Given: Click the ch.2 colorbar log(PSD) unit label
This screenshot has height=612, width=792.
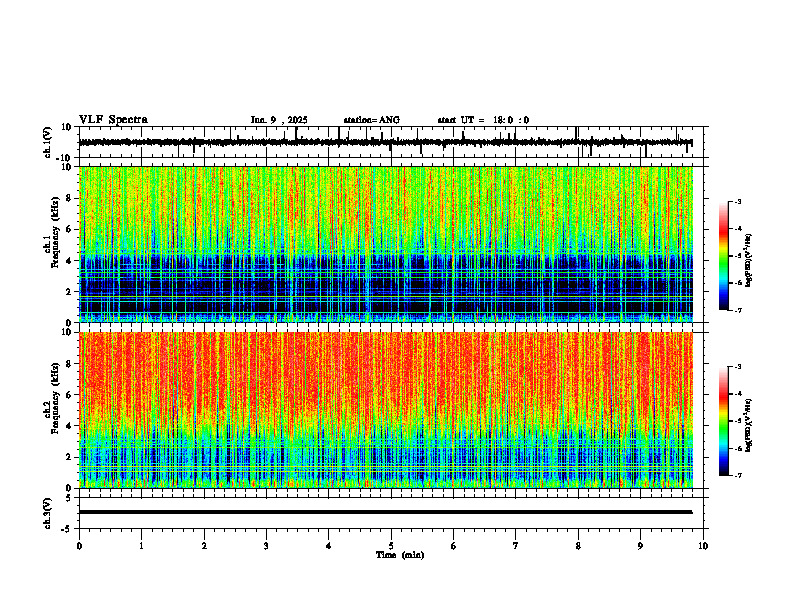Looking at the screenshot, I should pyautogui.click(x=749, y=425).
